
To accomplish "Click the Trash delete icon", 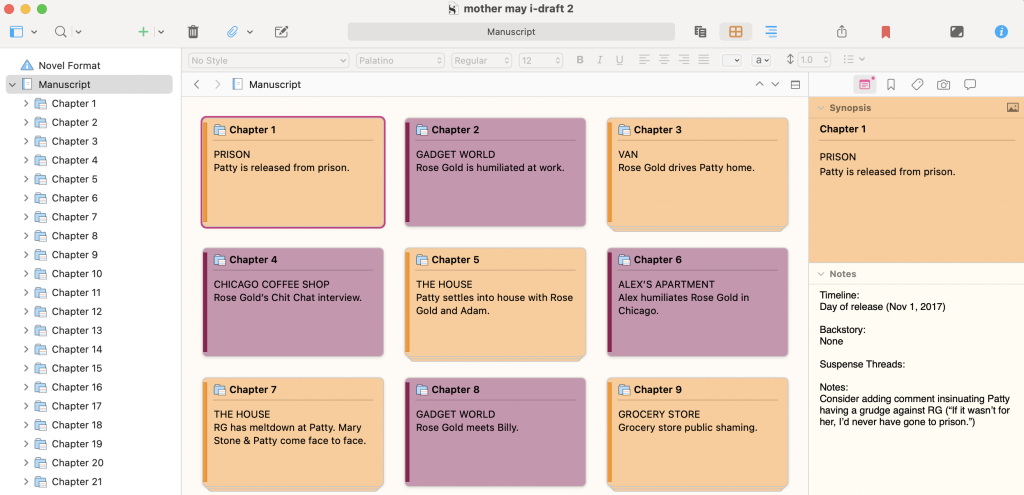I will (x=193, y=31).
